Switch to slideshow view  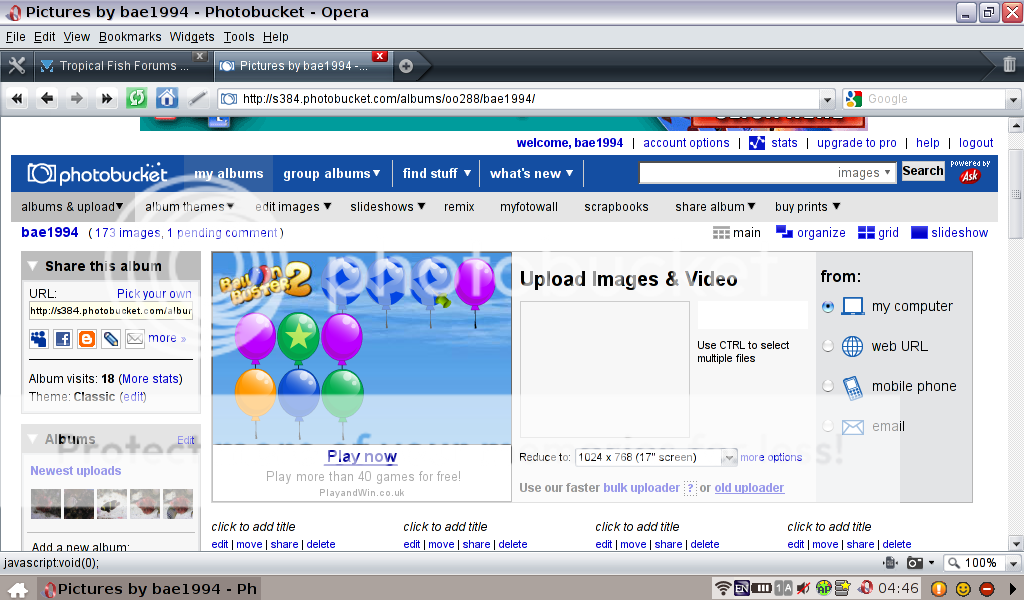point(950,233)
